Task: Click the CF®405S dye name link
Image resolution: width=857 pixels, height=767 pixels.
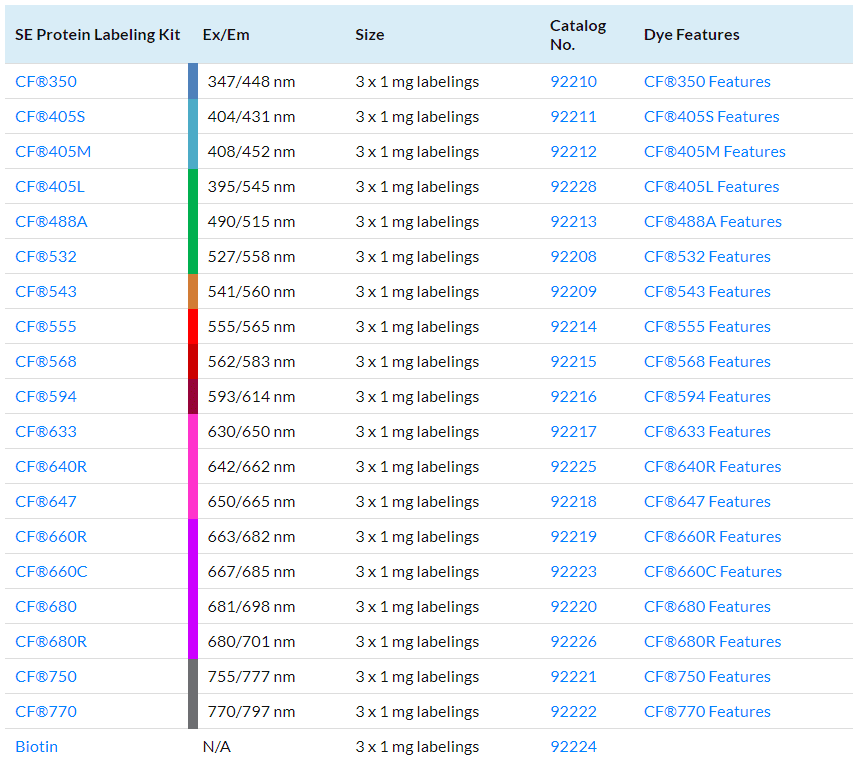Action: tap(50, 117)
